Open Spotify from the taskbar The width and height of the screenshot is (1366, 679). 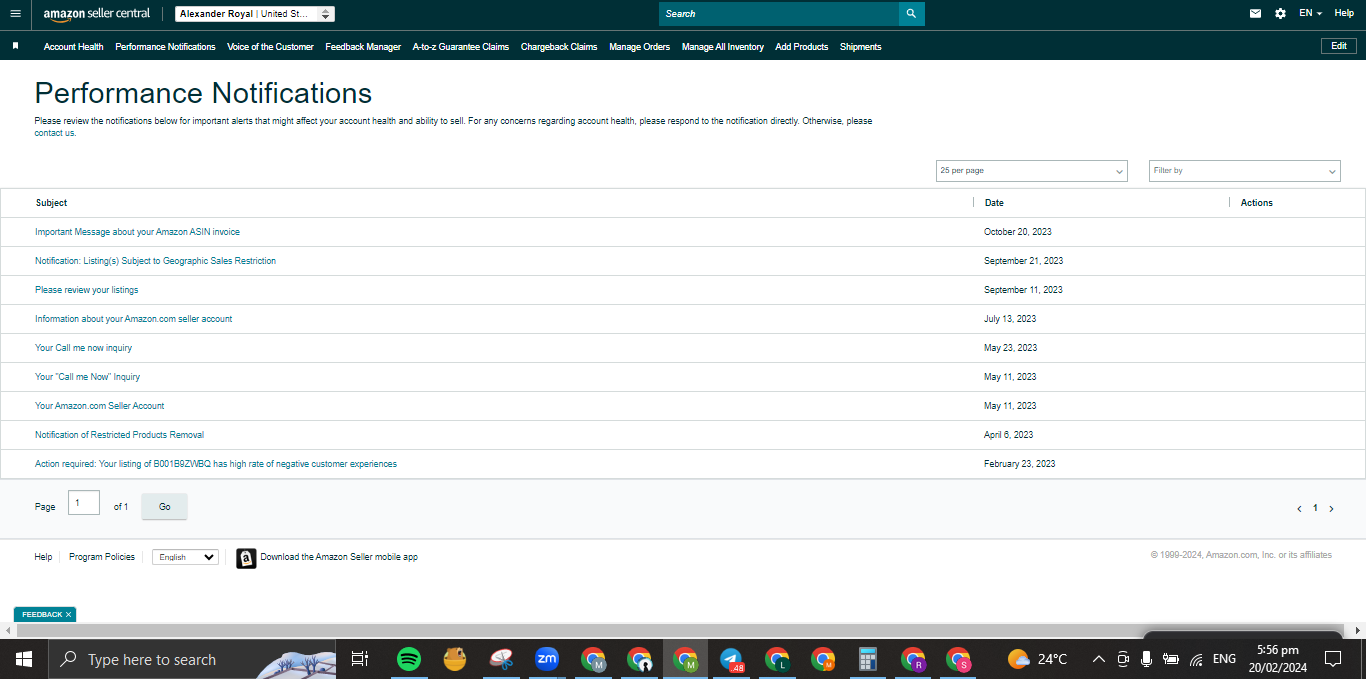pyautogui.click(x=408, y=659)
